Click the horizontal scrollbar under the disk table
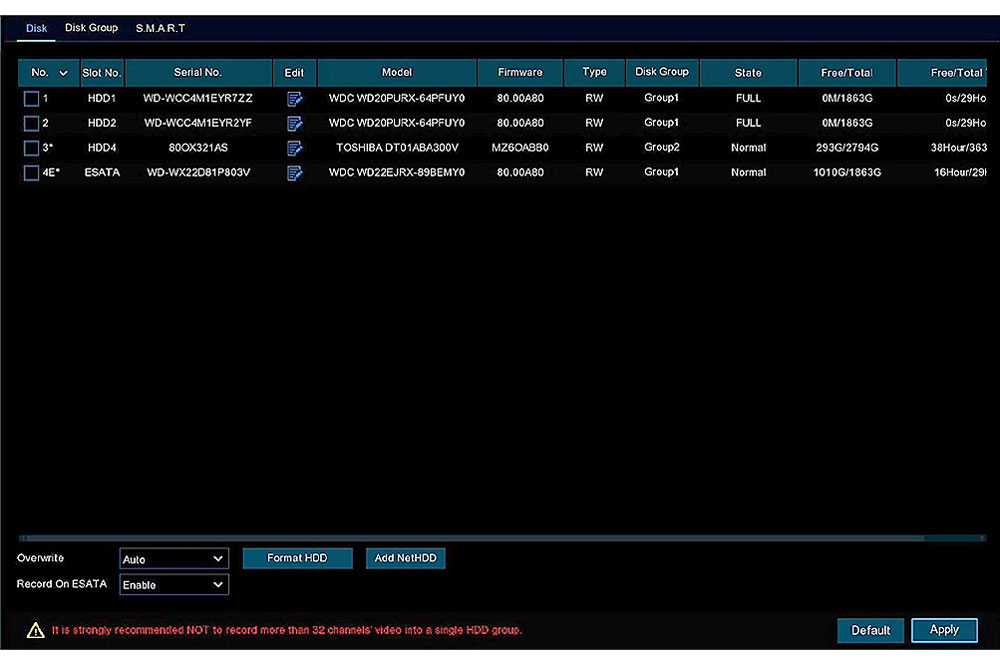Screen dimensions: 1000x665 pyautogui.click(x=500, y=538)
